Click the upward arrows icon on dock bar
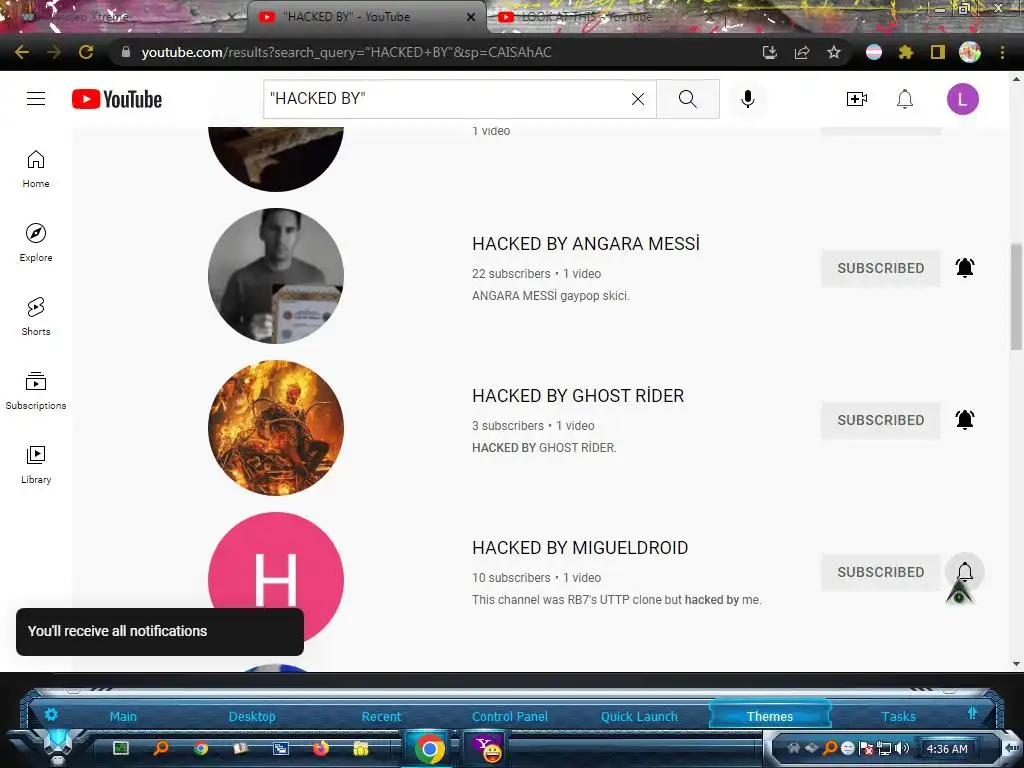The height and width of the screenshot is (768, 1024). click(x=972, y=713)
